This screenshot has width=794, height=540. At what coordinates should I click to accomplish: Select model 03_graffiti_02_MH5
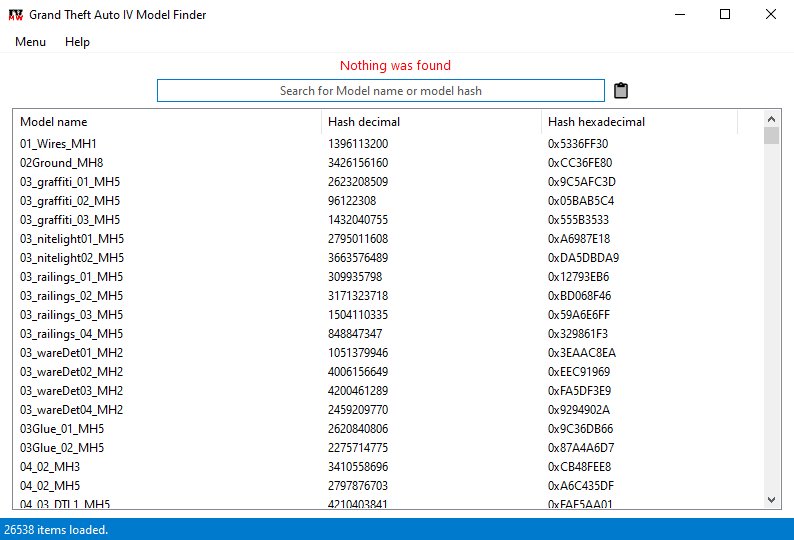(70, 201)
